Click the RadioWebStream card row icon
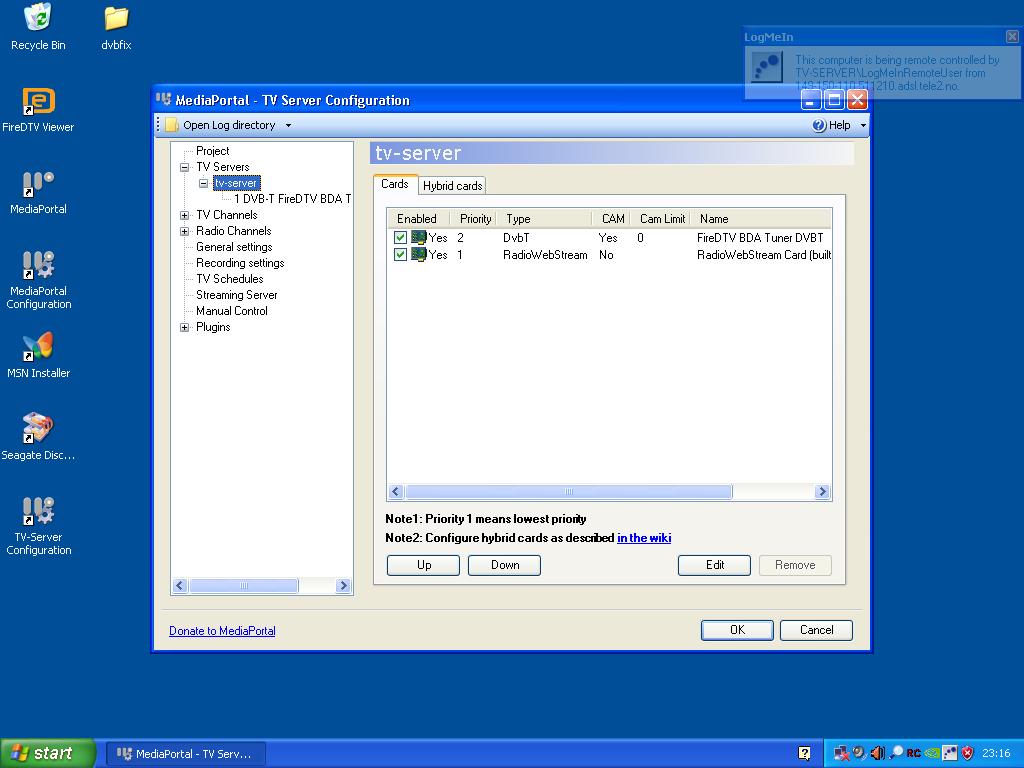 (419, 255)
